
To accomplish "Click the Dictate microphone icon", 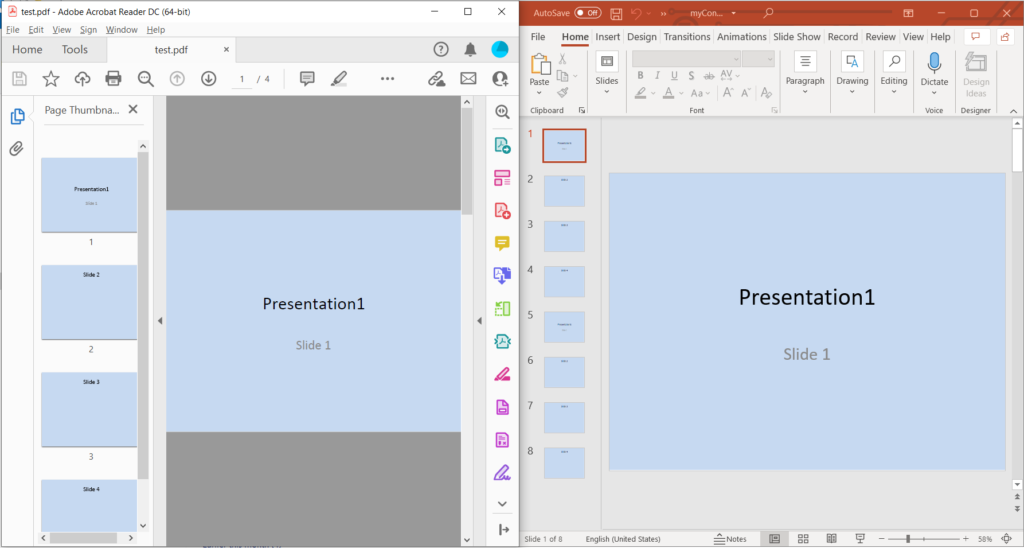I will click(x=934, y=64).
